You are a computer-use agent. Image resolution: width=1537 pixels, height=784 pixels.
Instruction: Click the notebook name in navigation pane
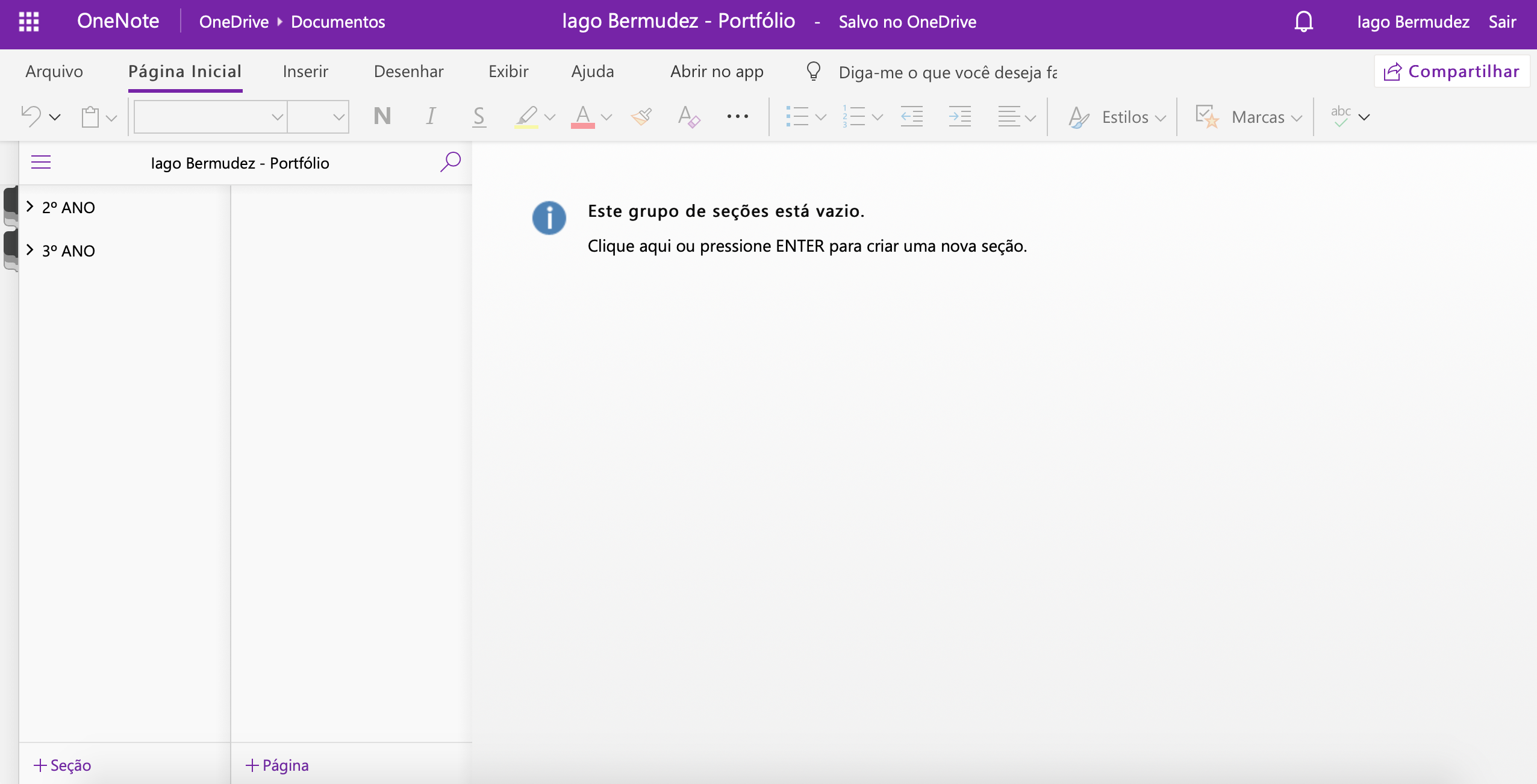[x=240, y=163]
